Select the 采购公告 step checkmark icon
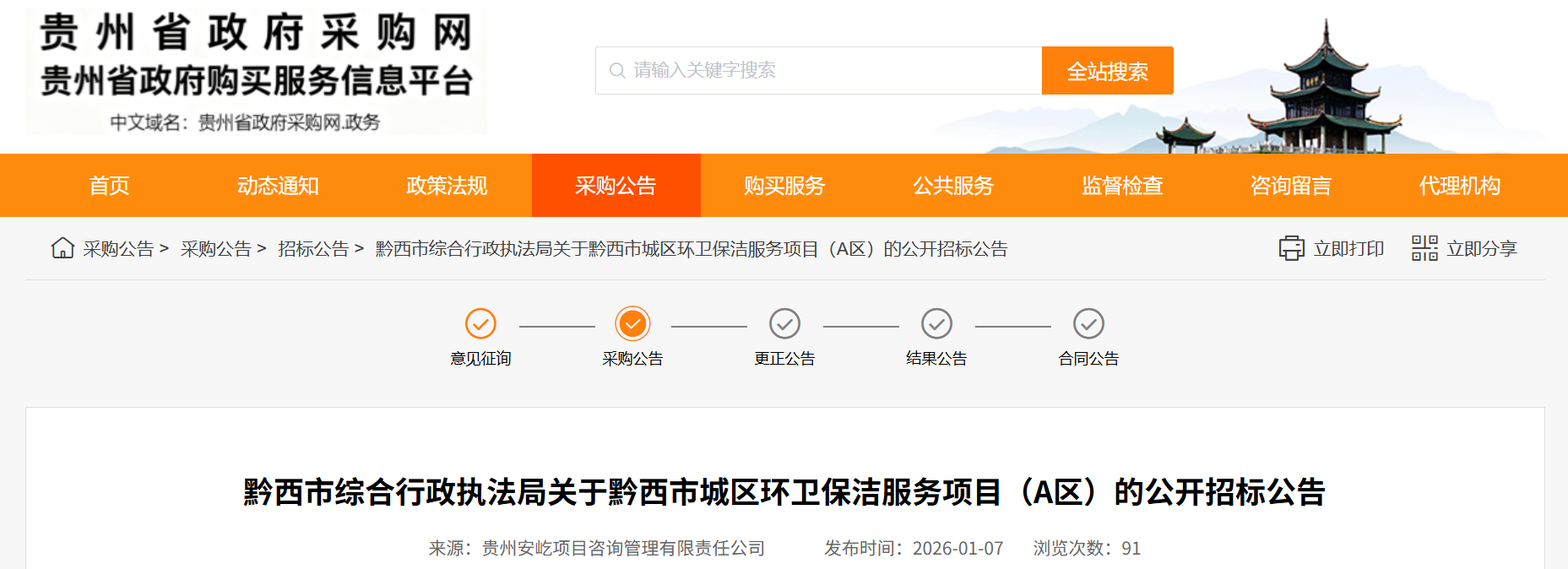The height and width of the screenshot is (569, 1568). point(632,323)
